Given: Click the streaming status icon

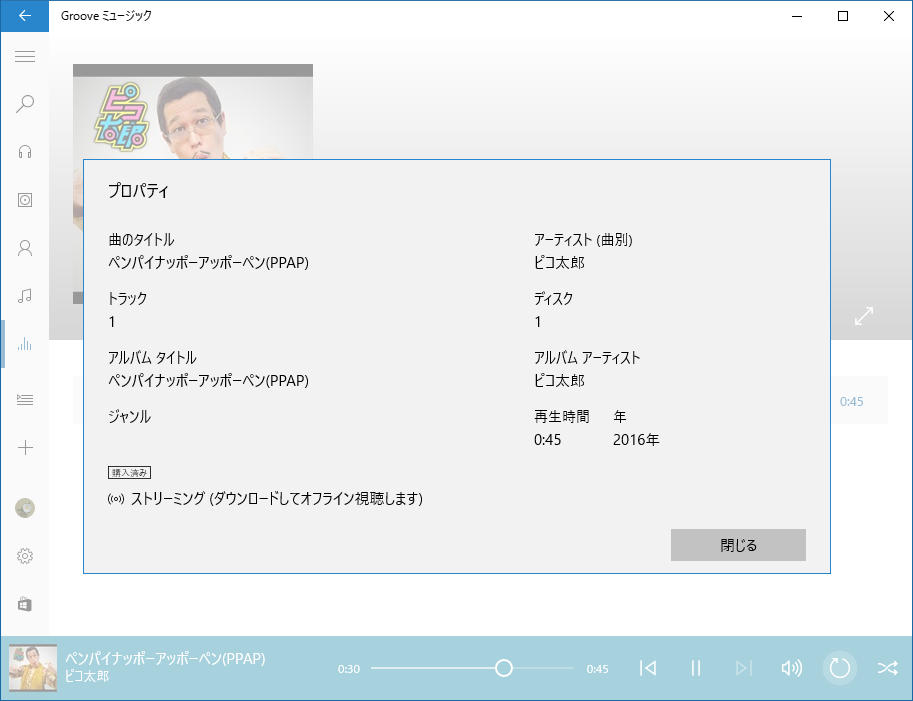Looking at the screenshot, I should point(116,499).
